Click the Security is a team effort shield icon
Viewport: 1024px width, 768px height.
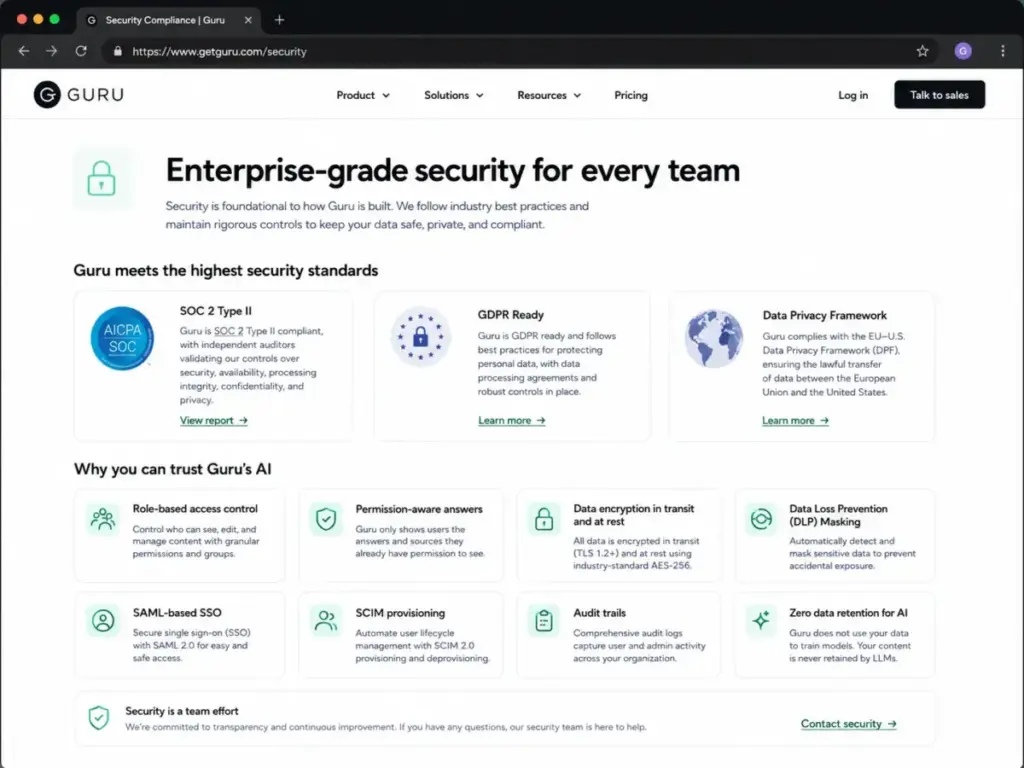[99, 718]
